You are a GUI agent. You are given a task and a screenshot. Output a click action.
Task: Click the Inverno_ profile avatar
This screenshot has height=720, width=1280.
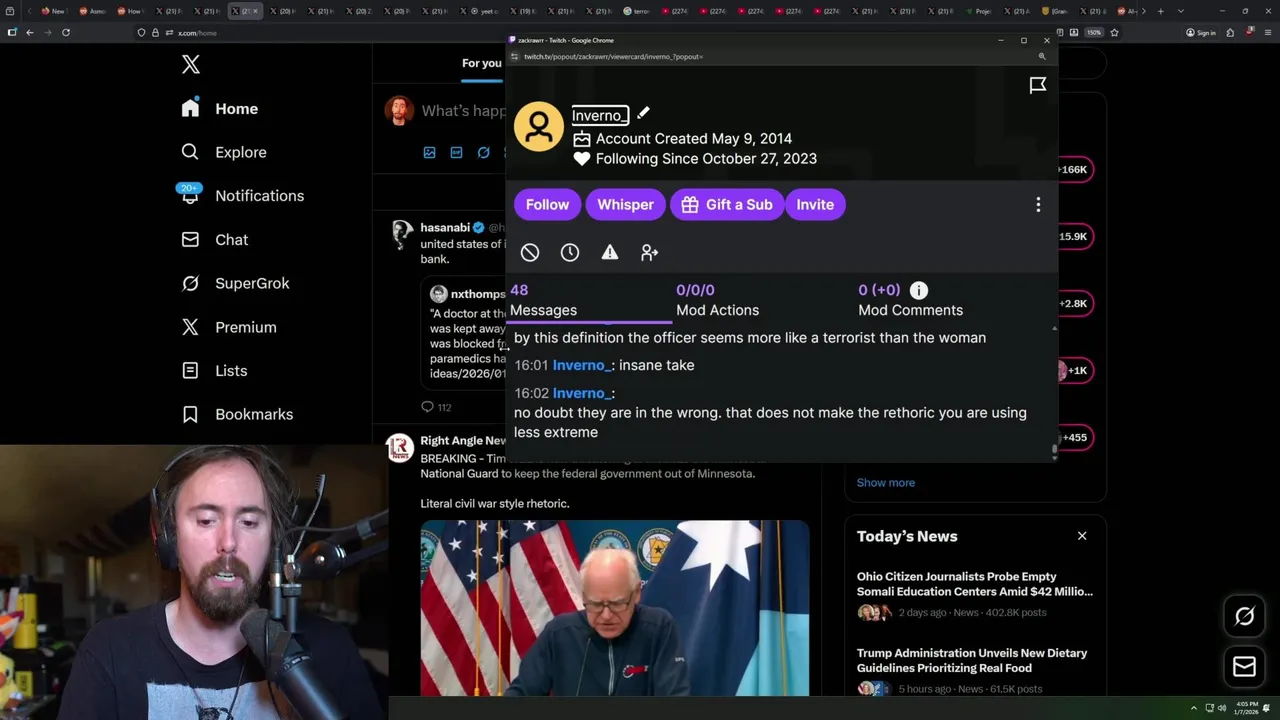click(539, 126)
